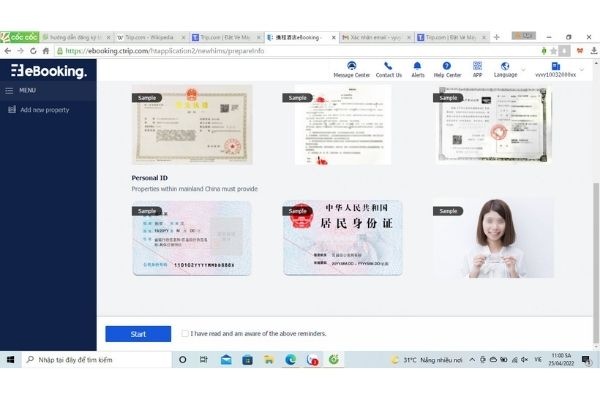Open Microsoft Edge on taskbar
600x400 pixels.
[x=290, y=359]
